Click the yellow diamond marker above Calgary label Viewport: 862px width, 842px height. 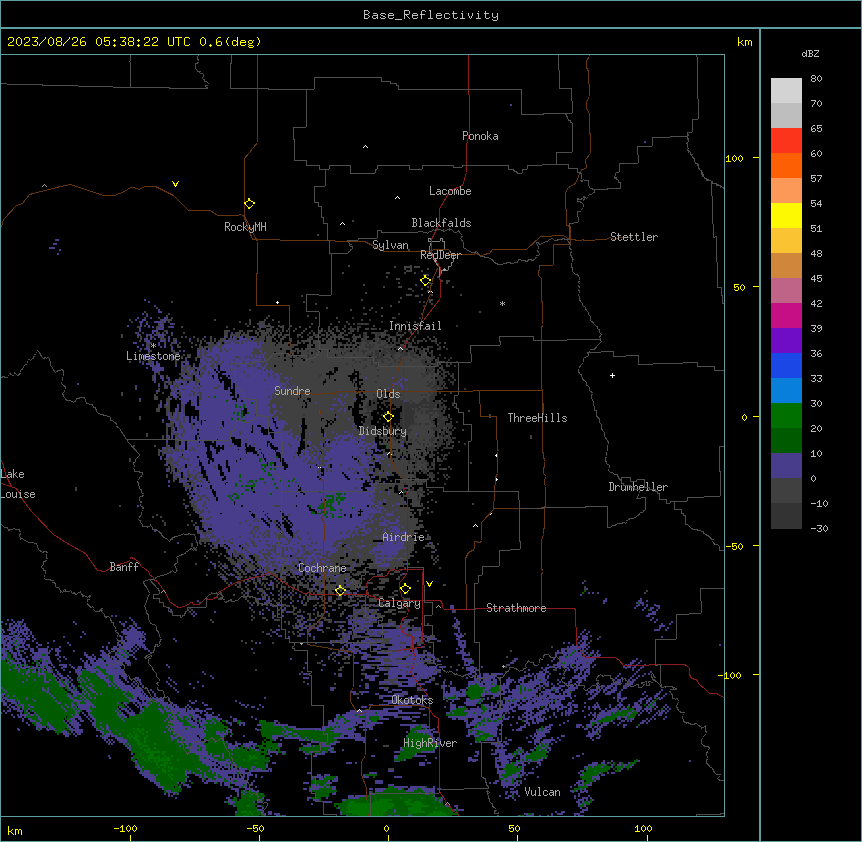(x=405, y=589)
